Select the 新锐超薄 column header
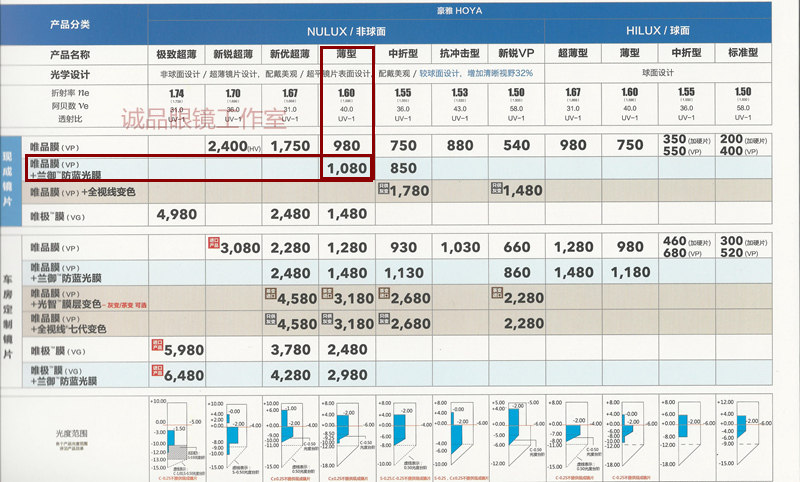 click(x=233, y=54)
